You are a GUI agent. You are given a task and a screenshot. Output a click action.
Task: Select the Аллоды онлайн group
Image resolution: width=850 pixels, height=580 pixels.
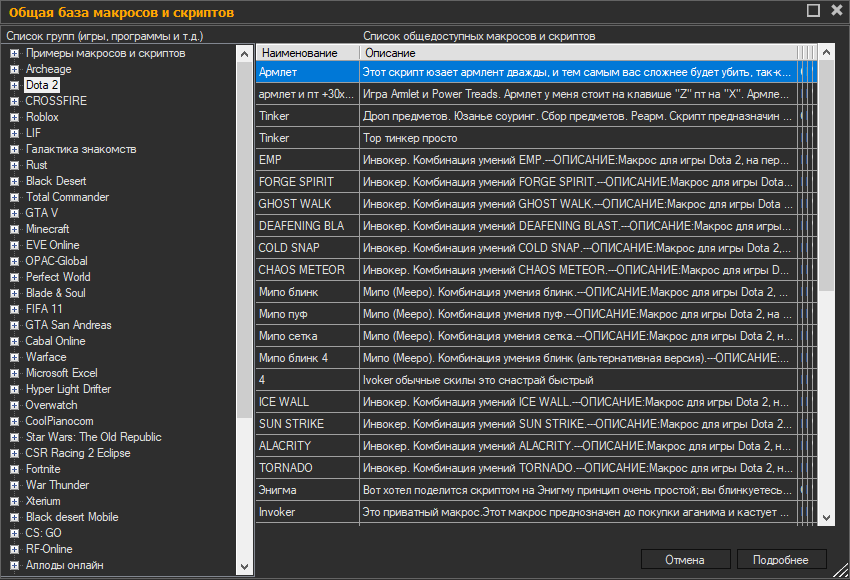pos(65,565)
